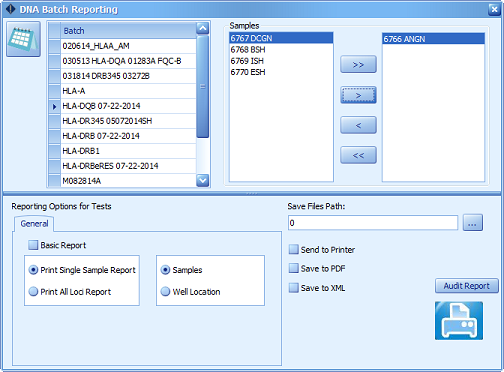
Task: Move selected sample back with < button
Action: [358, 125]
